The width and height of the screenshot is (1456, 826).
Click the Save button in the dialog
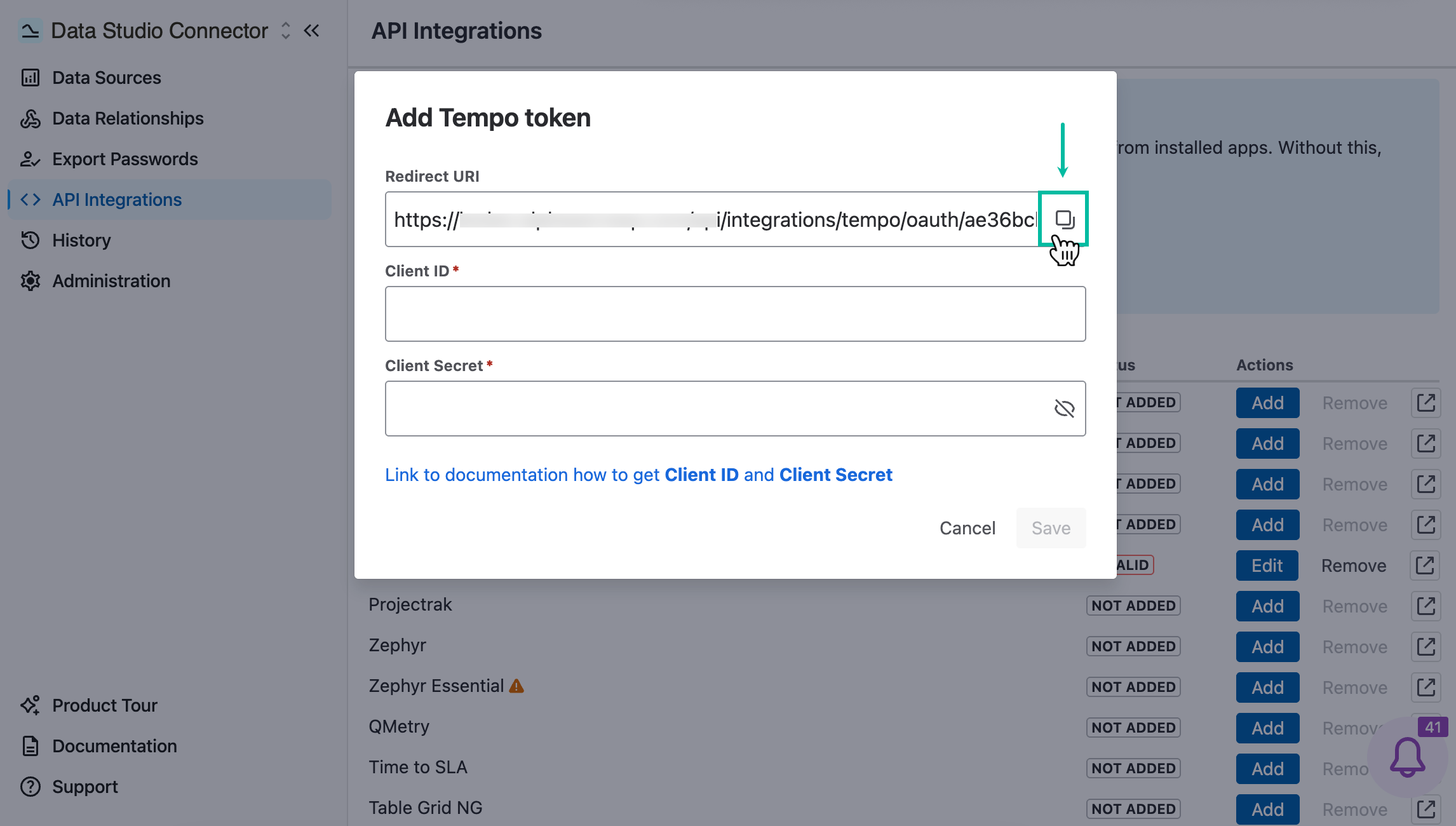pos(1051,528)
